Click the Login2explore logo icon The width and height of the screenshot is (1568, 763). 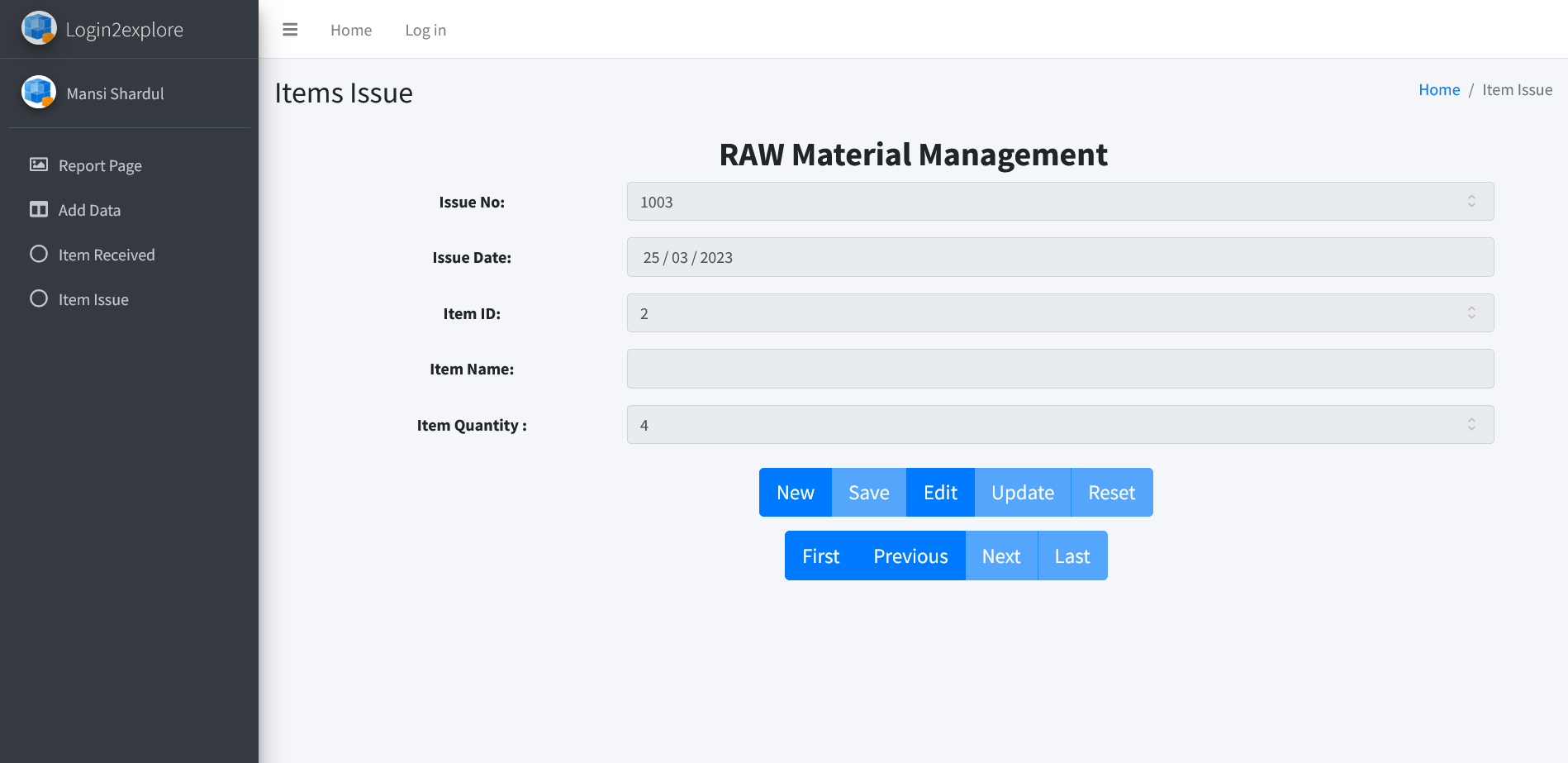tap(38, 27)
